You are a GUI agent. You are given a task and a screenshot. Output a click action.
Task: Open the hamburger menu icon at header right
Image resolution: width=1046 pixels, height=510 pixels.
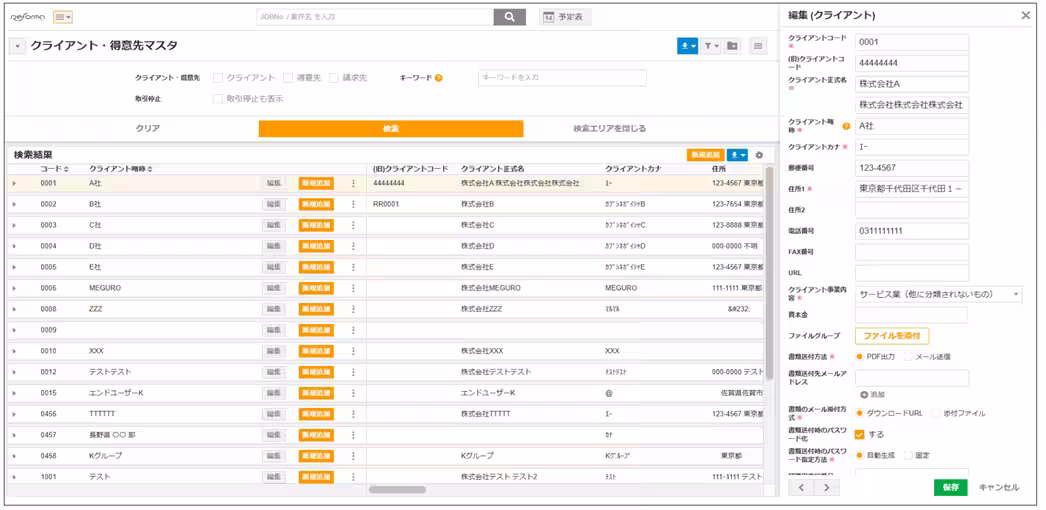tap(758, 46)
